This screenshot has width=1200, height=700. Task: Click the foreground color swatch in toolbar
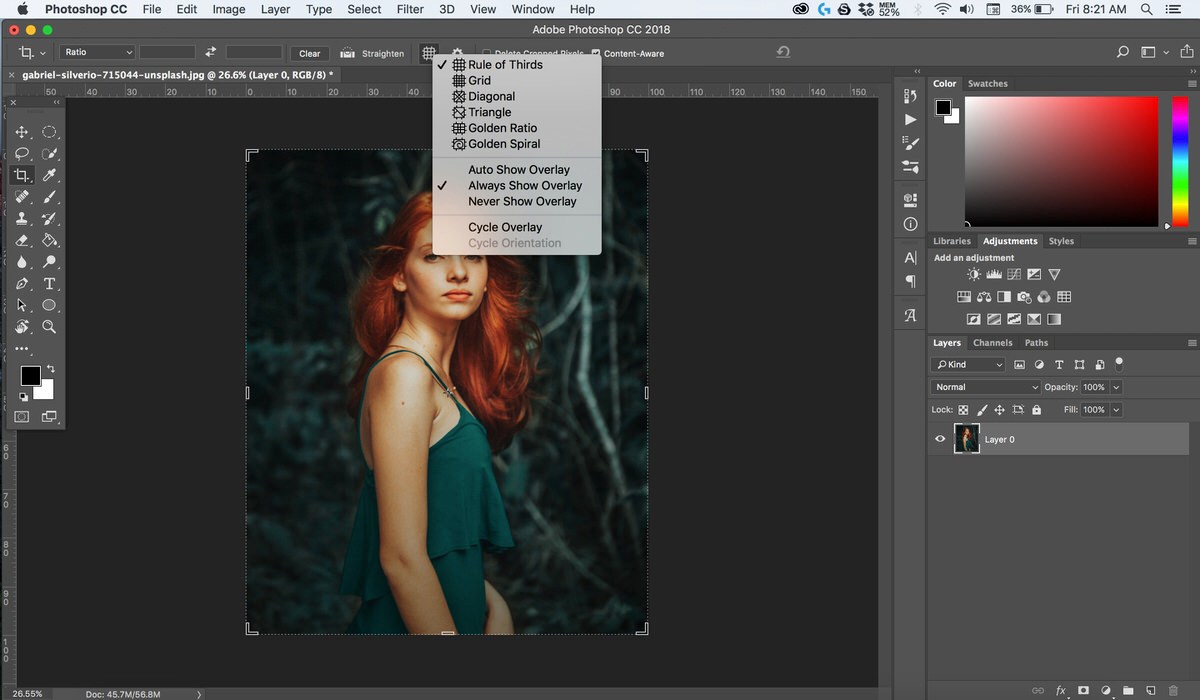(31, 376)
